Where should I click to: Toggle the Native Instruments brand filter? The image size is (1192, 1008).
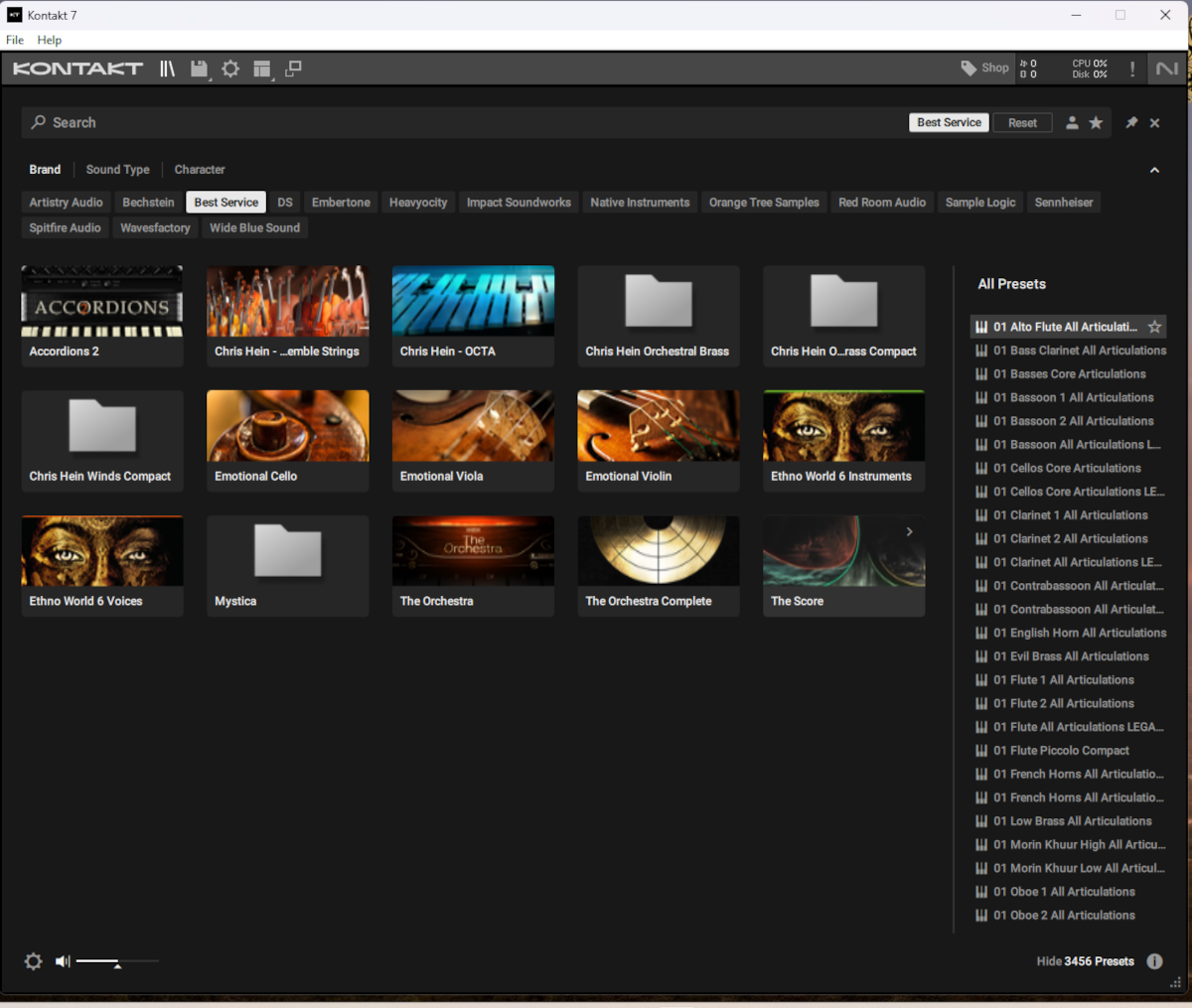point(640,203)
